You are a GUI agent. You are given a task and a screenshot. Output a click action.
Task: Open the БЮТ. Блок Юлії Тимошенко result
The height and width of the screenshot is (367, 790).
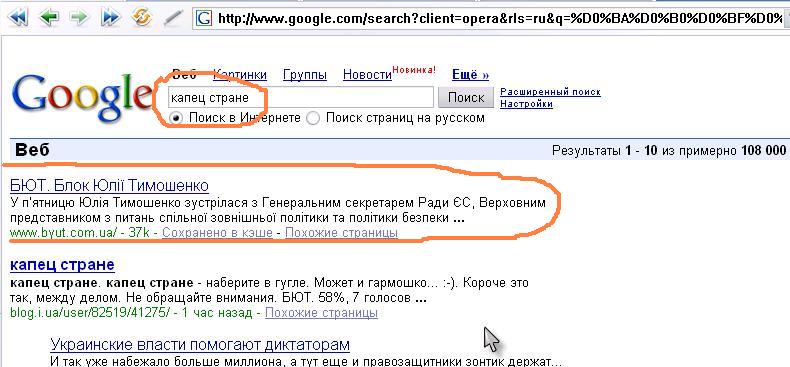pyautogui.click(x=109, y=186)
